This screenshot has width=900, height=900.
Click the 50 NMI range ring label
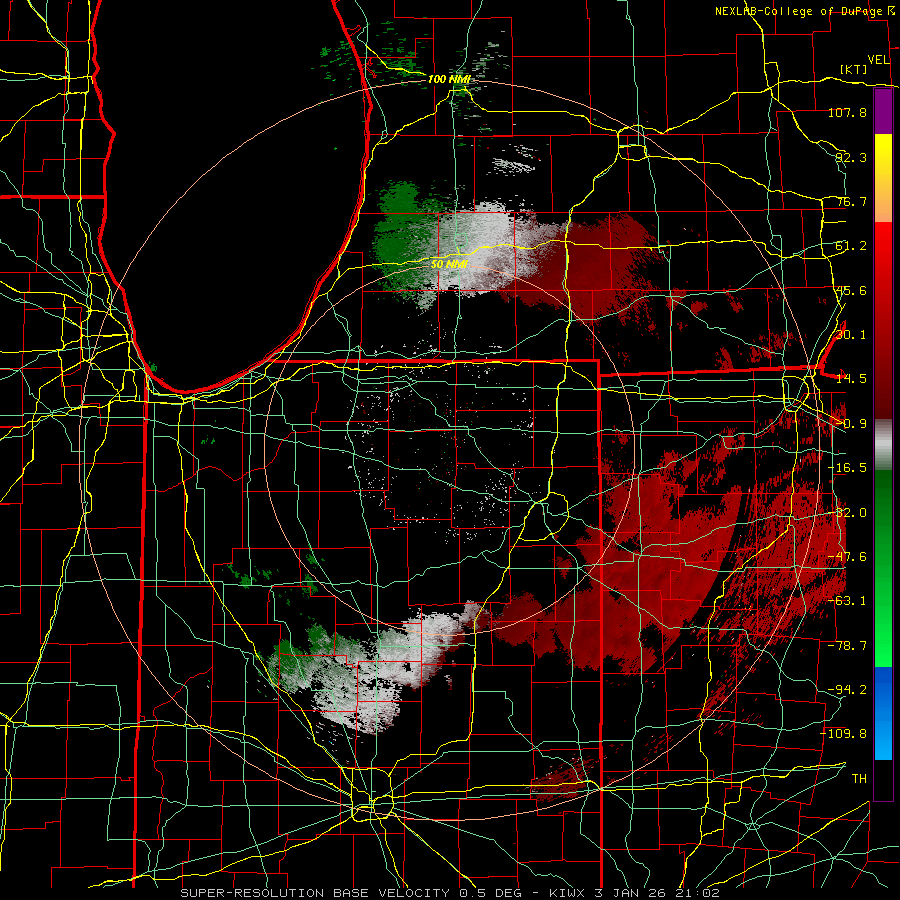[449, 264]
